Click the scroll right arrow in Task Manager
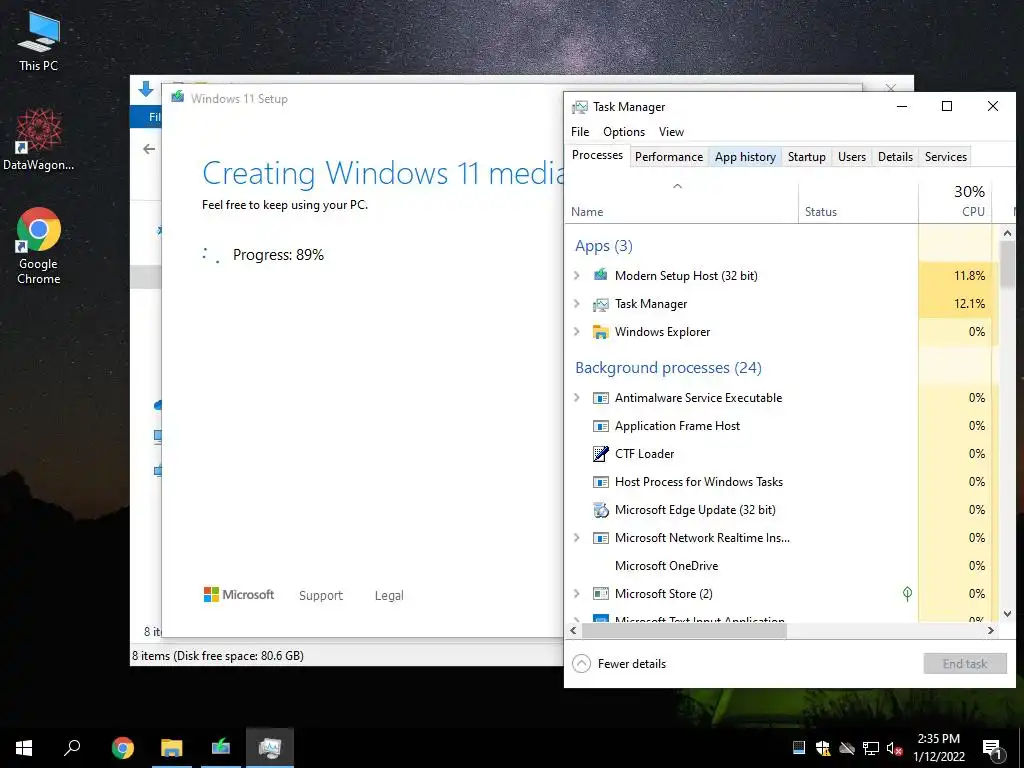The height and width of the screenshot is (768, 1024). pos(991,631)
